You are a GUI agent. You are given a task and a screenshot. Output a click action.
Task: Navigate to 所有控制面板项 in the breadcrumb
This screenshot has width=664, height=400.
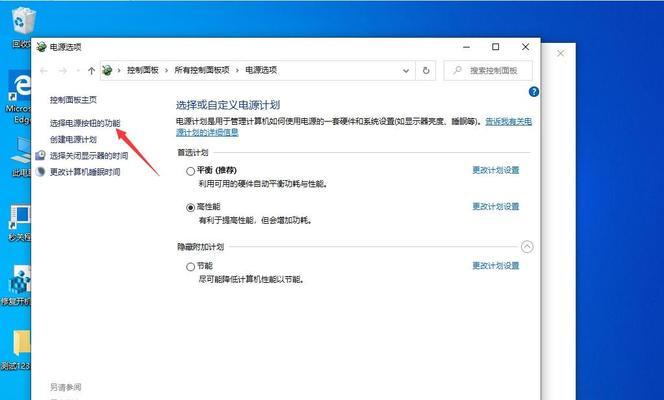202,70
